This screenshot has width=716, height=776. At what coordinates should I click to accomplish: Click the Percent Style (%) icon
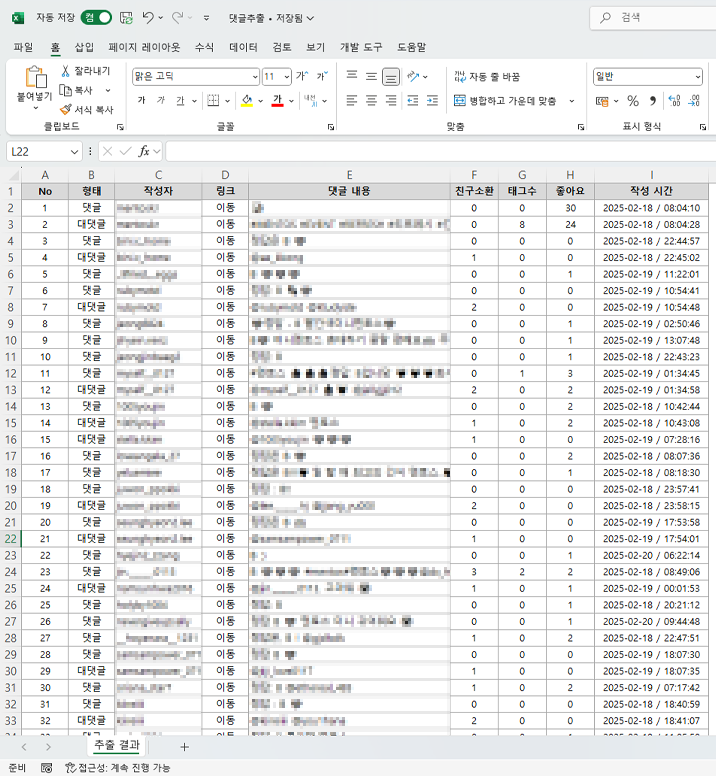pyautogui.click(x=632, y=101)
